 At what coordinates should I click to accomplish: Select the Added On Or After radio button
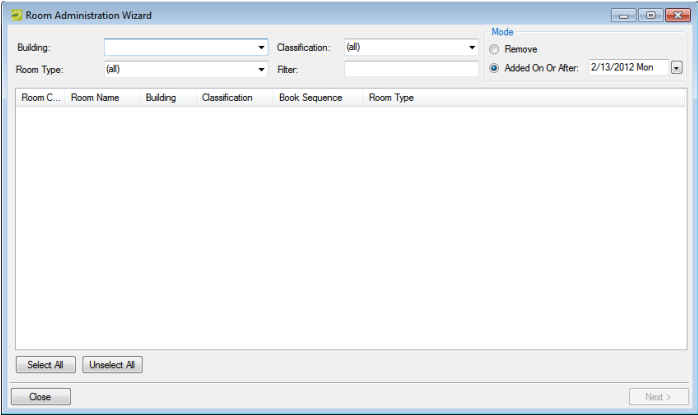click(494, 68)
